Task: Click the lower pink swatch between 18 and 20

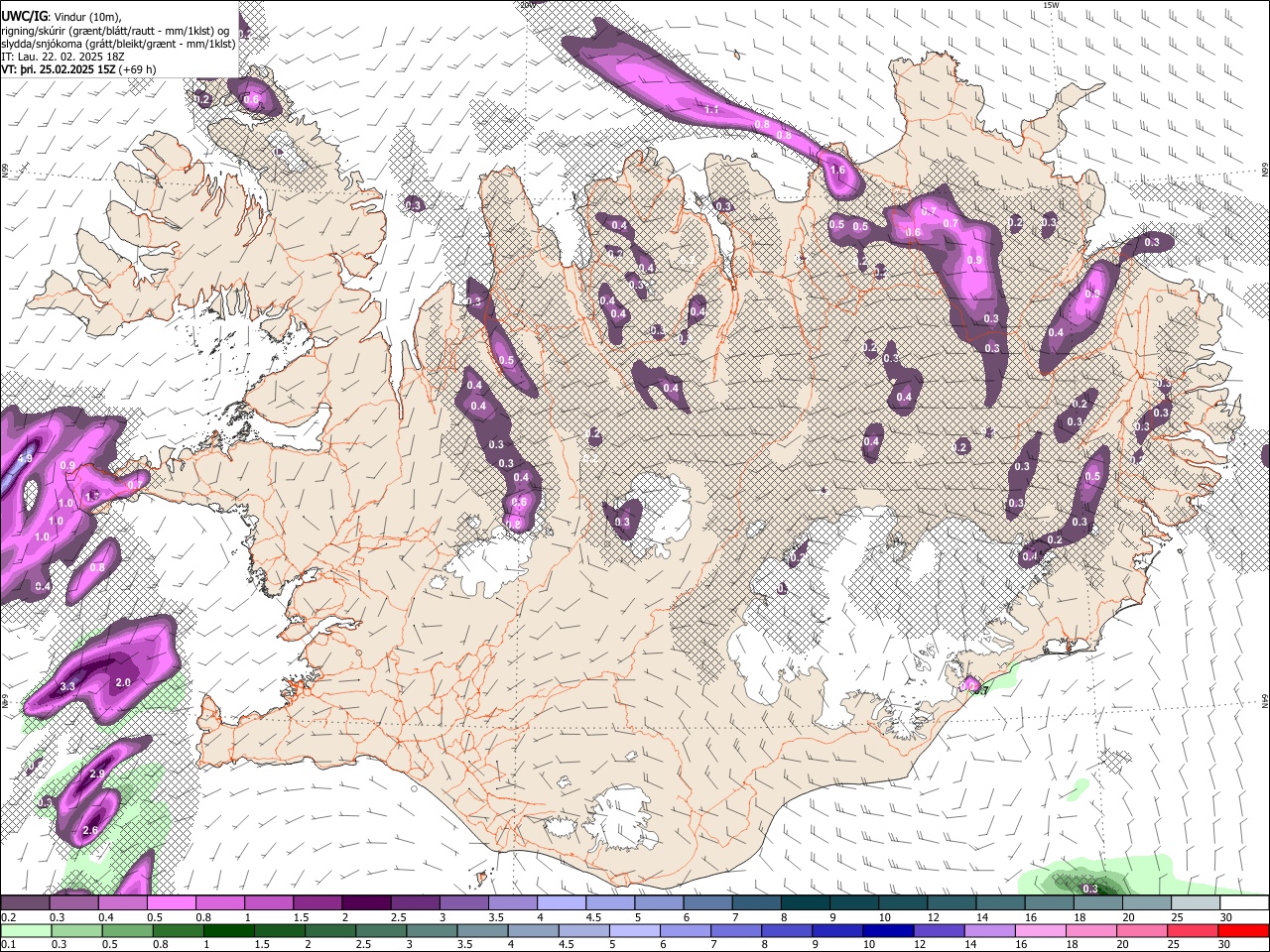Action: click(1089, 930)
